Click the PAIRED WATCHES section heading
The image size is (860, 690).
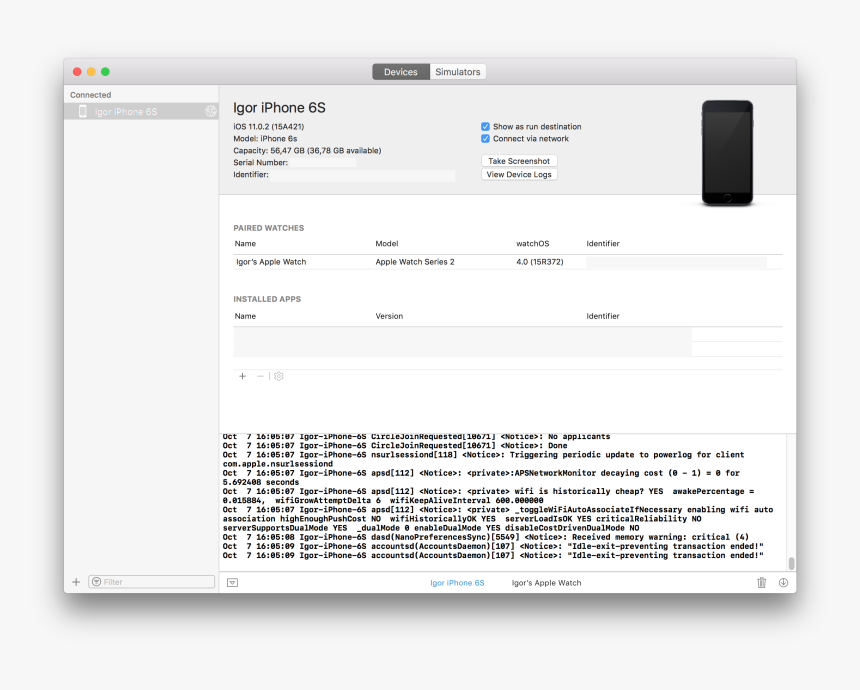pyautogui.click(x=269, y=228)
